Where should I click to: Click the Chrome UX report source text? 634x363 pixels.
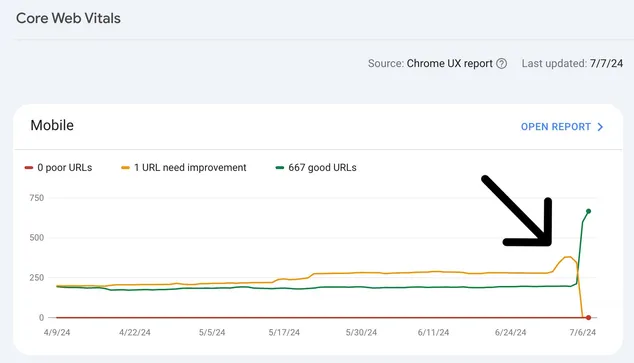tap(450, 64)
